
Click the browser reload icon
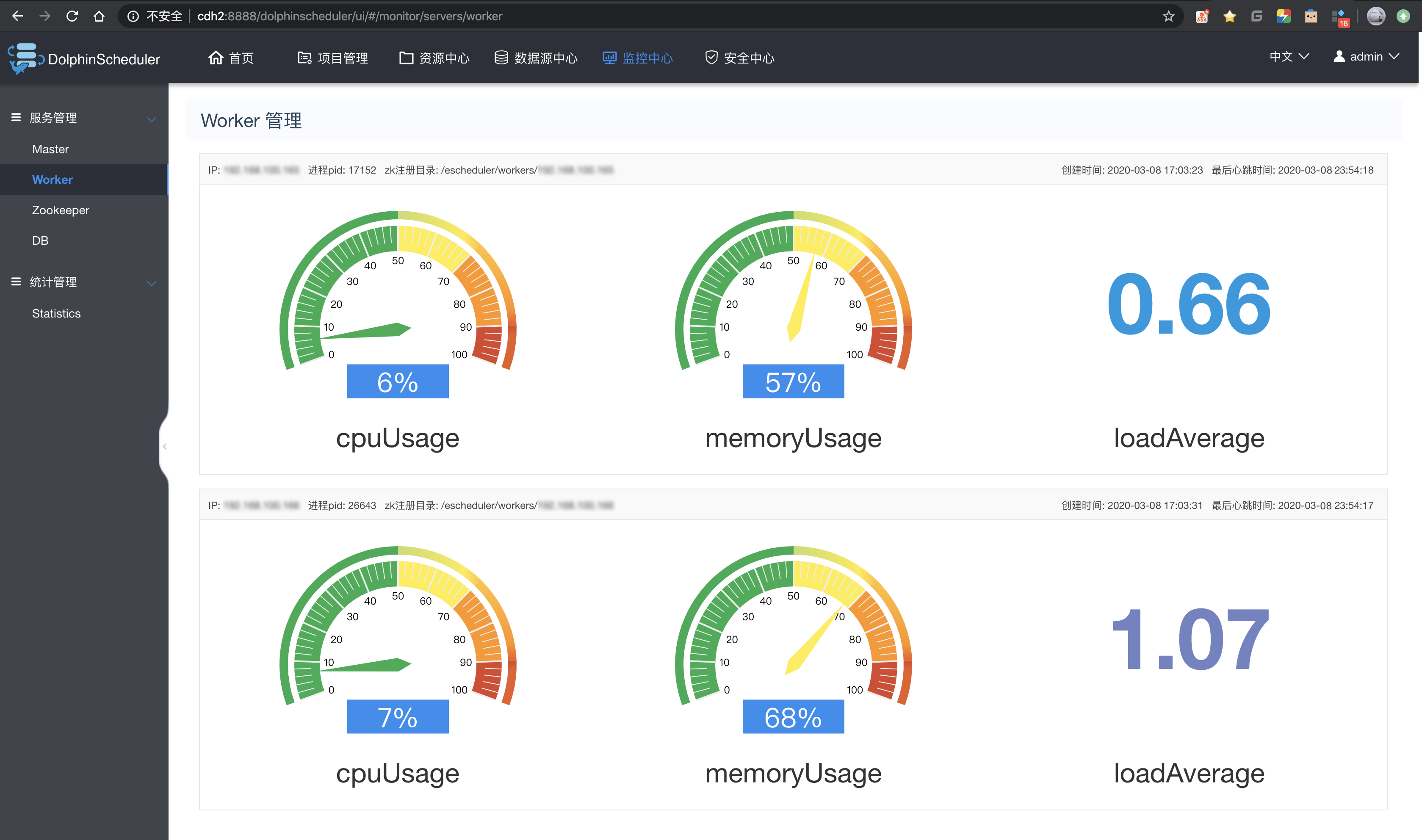point(72,16)
